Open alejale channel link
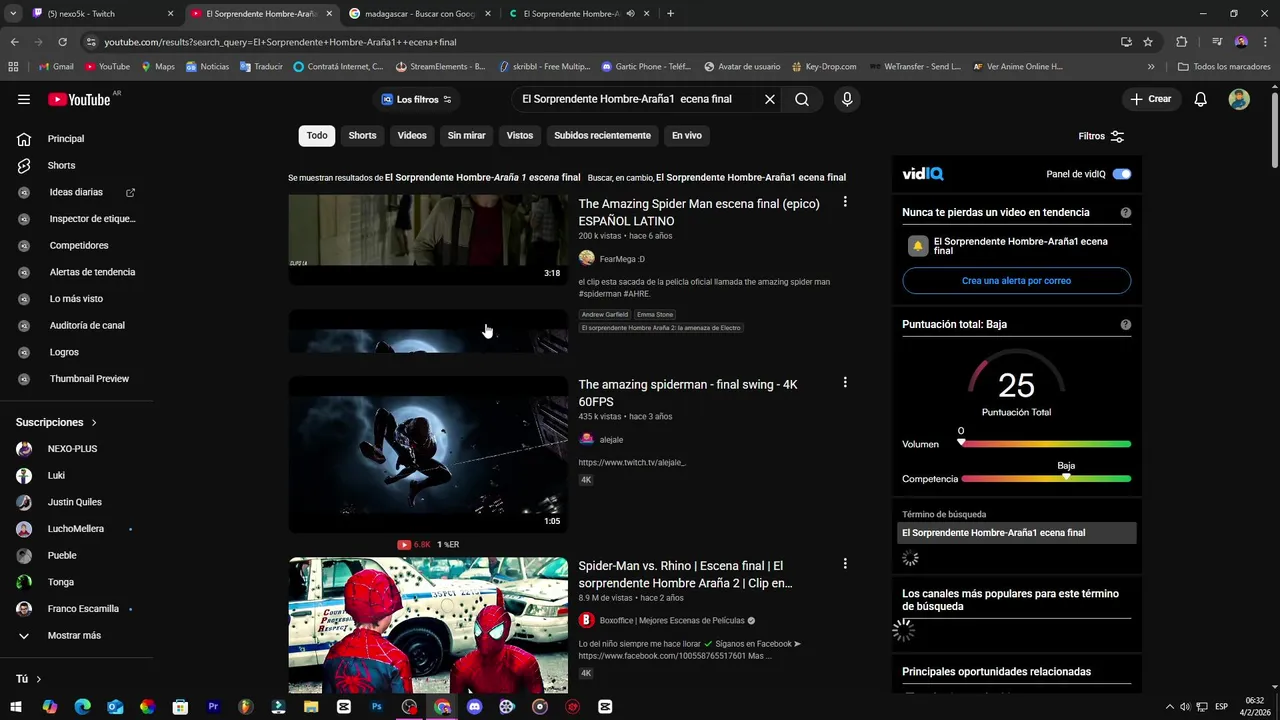Image resolution: width=1280 pixels, height=720 pixels. coord(611,440)
